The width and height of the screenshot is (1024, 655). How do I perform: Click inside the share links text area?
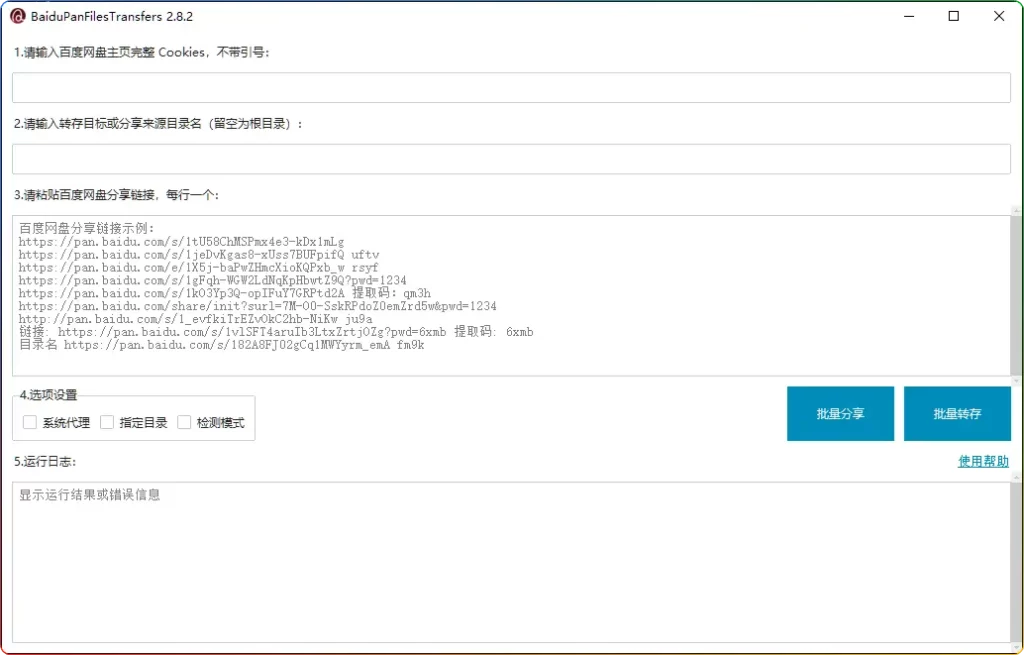click(x=511, y=296)
